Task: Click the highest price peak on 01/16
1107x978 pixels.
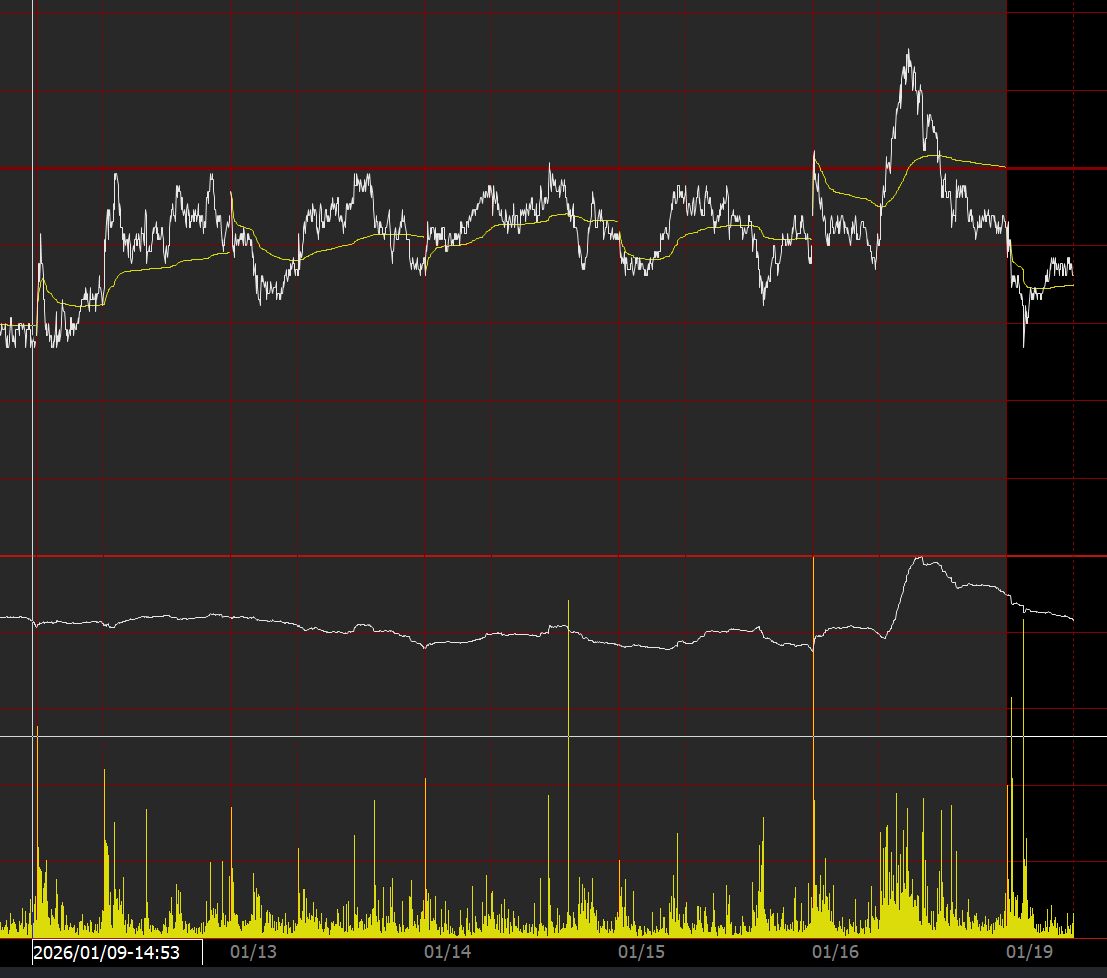Action: pyautogui.click(x=908, y=52)
